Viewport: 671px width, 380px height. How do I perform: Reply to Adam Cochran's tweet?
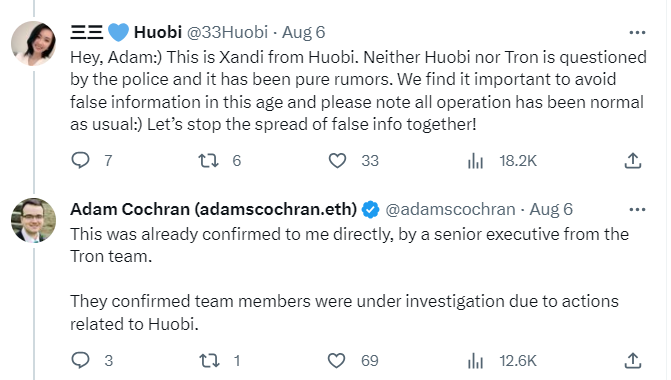coord(80,360)
